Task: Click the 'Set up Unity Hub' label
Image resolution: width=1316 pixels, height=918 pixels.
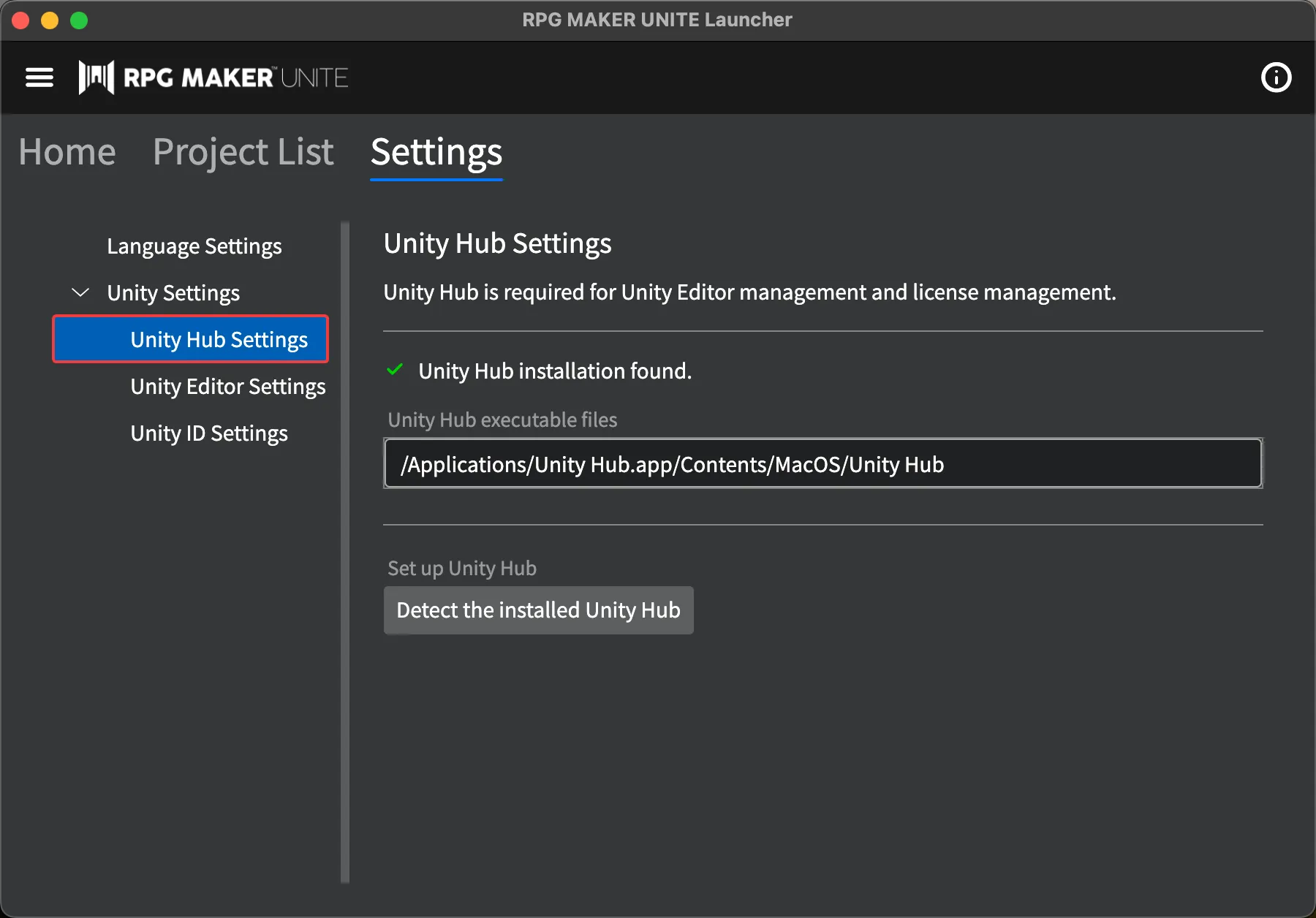Action: point(462,569)
